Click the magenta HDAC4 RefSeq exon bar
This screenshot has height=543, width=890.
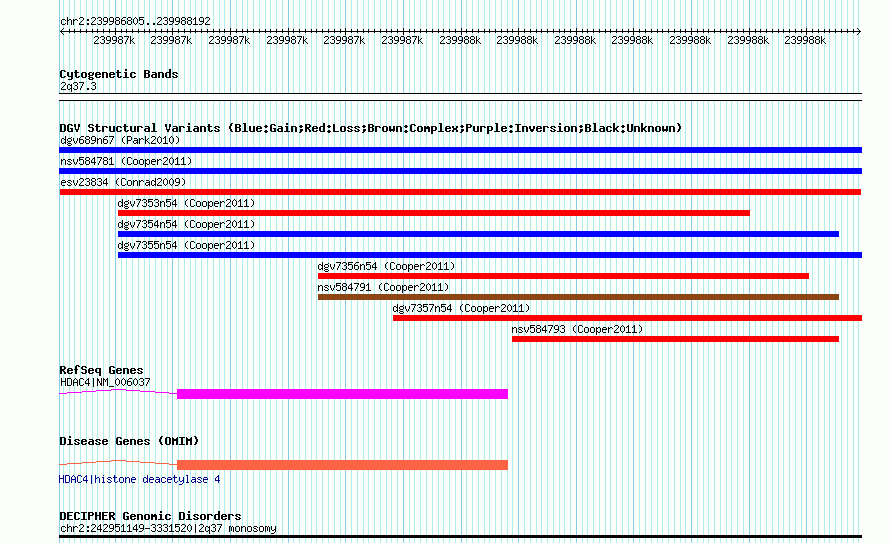click(x=342, y=394)
